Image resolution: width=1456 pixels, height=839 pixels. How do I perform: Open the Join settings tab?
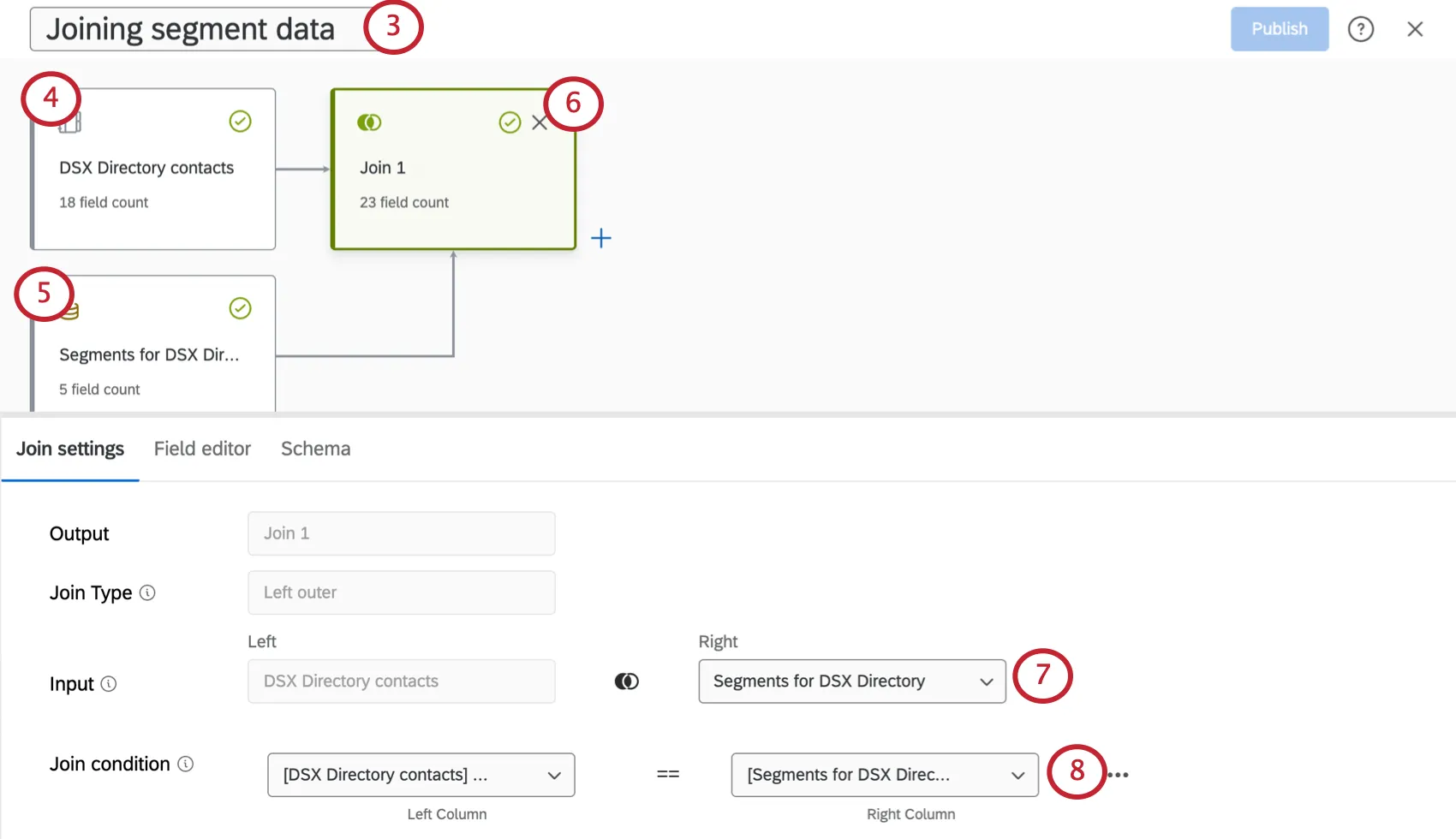coord(70,449)
